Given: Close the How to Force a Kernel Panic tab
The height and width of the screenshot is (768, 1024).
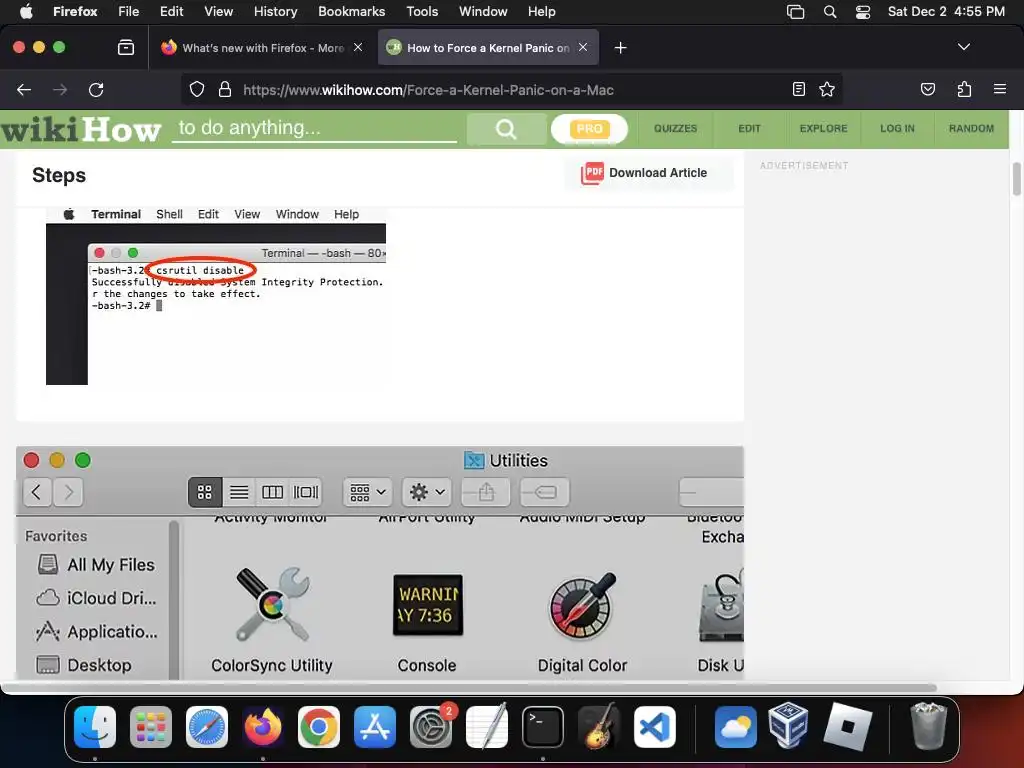Looking at the screenshot, I should (x=583, y=47).
